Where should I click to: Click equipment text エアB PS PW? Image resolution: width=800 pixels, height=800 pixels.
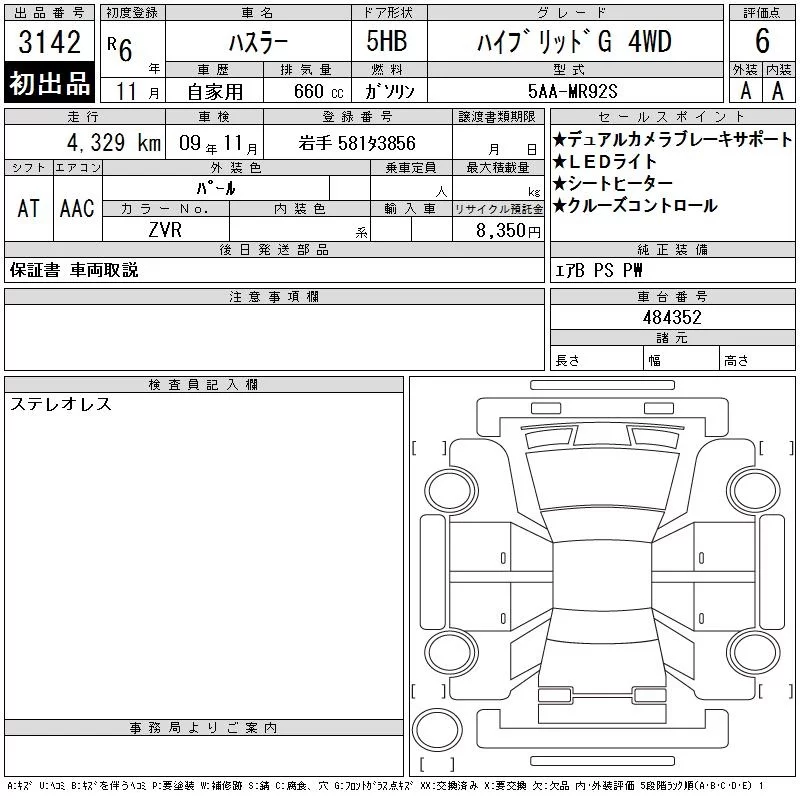click(x=598, y=270)
